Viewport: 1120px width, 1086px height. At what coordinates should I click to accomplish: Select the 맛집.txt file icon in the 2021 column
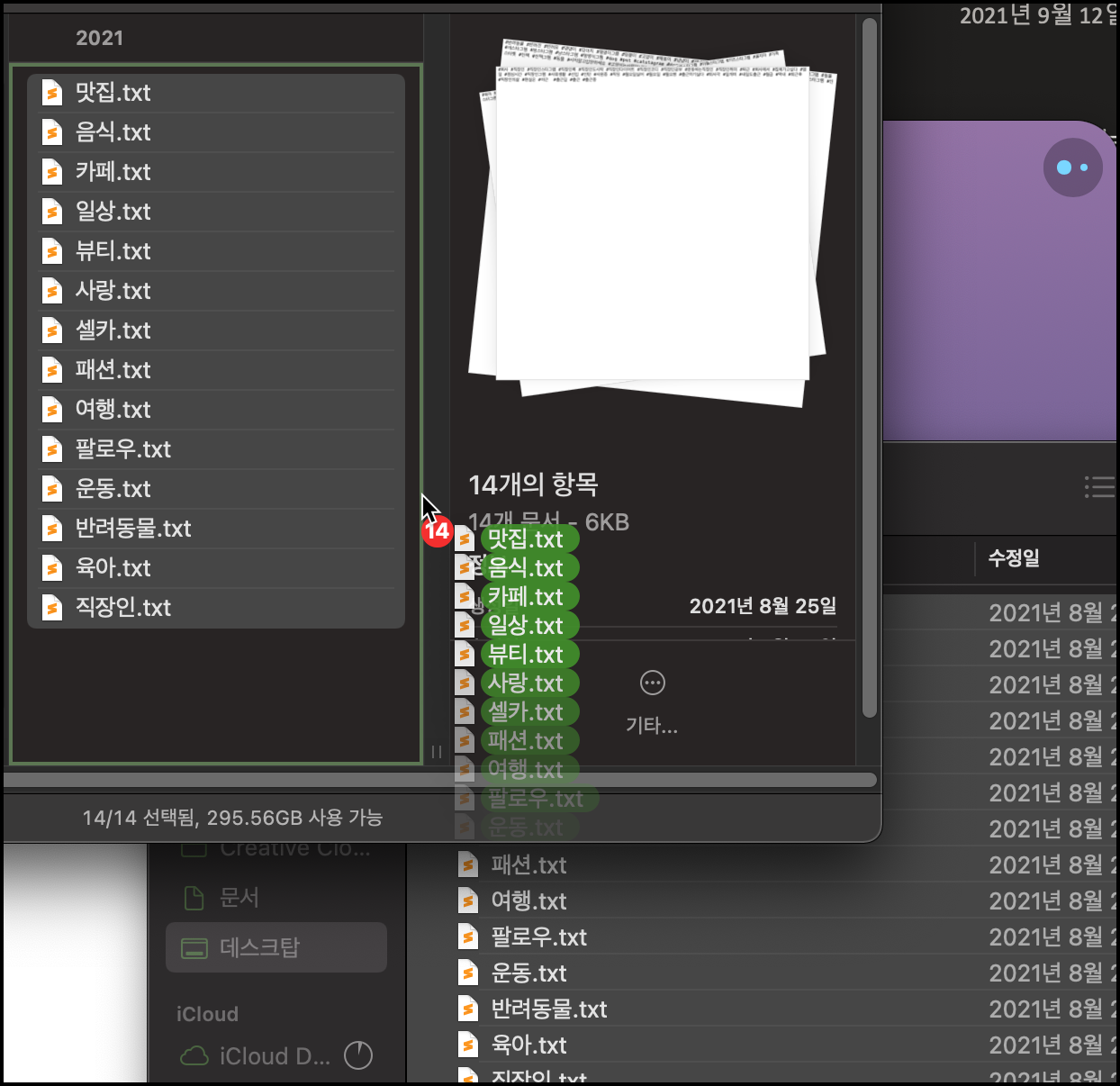[x=52, y=93]
